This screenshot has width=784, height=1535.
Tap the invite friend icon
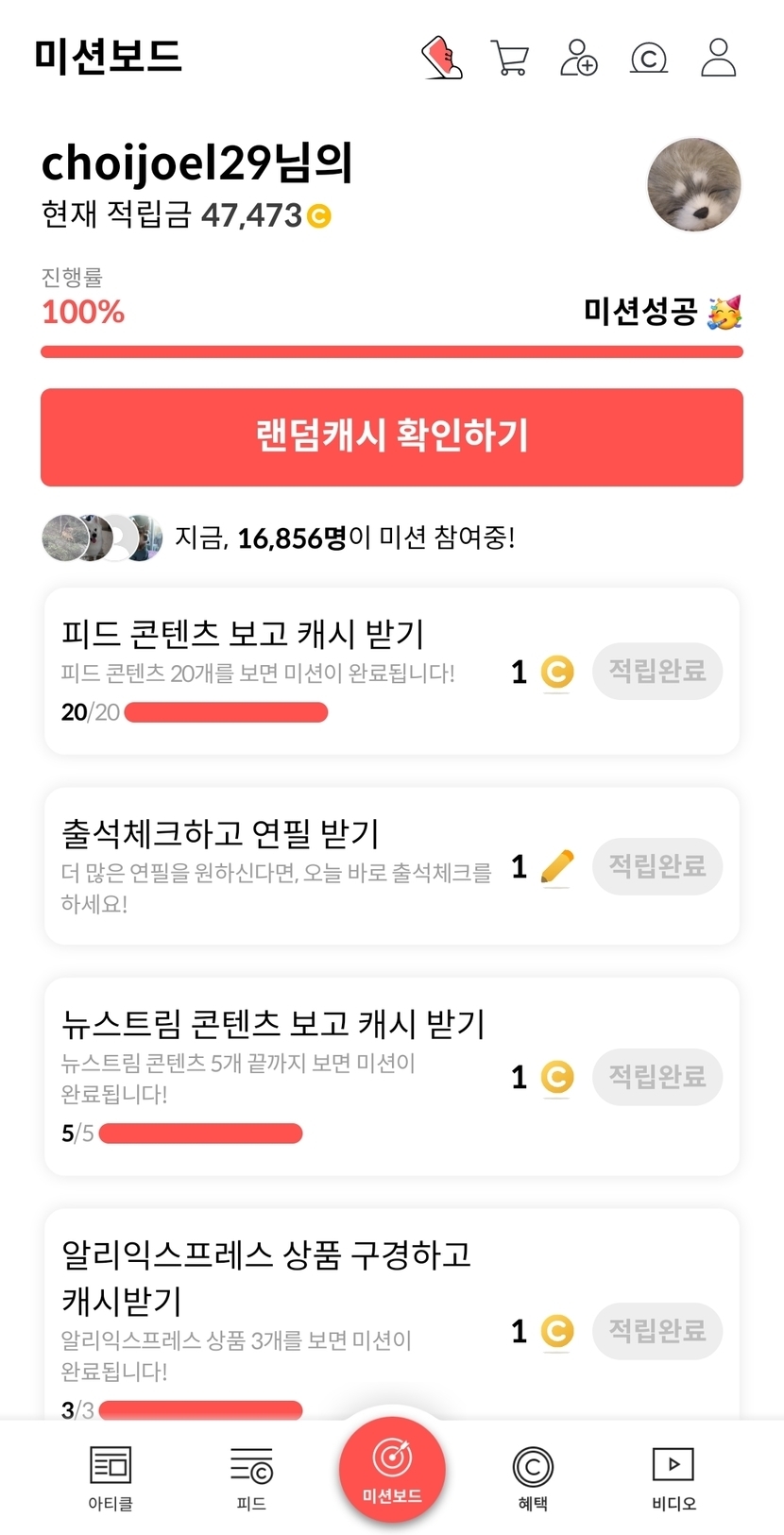coord(579,58)
